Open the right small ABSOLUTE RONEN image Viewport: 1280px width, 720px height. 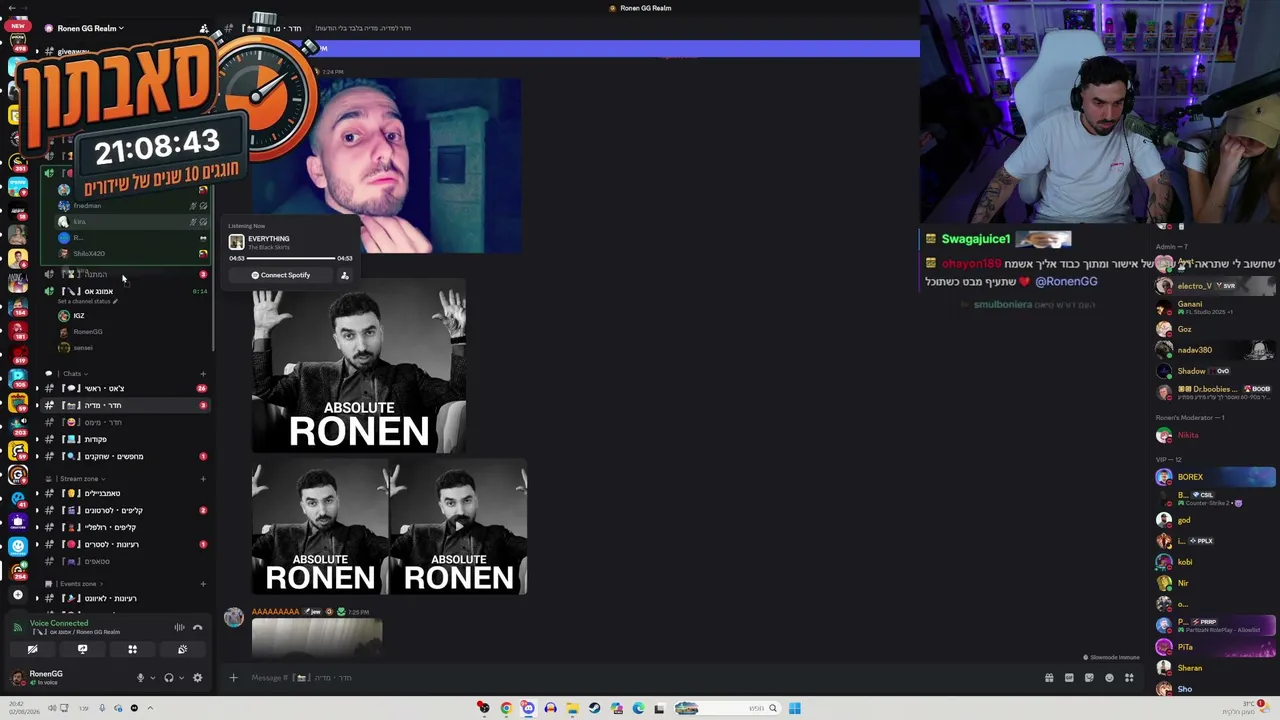coord(458,527)
